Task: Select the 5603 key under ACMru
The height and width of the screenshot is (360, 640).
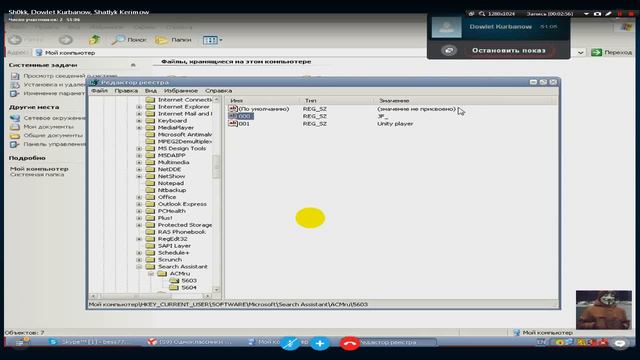Action: tap(183, 280)
